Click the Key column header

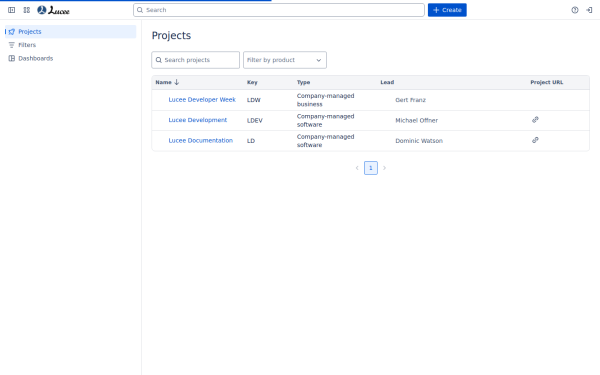252,82
